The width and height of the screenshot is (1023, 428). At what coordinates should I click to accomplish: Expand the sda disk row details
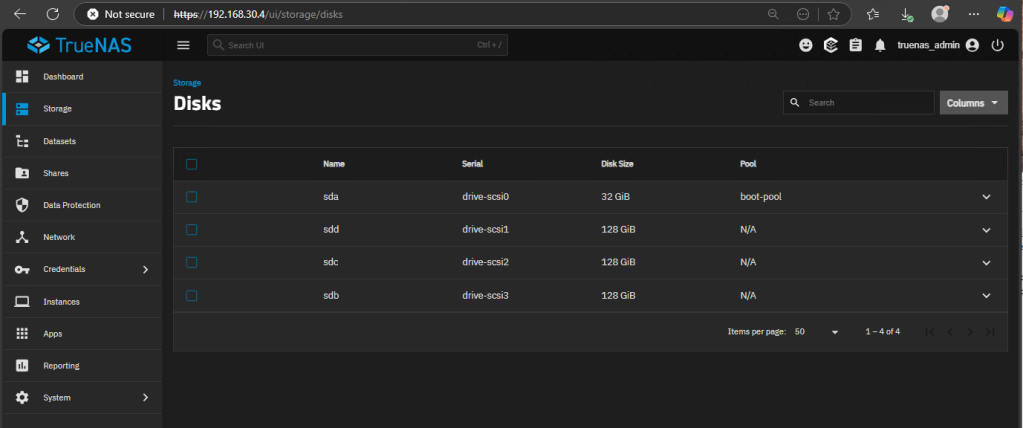[x=986, y=197]
